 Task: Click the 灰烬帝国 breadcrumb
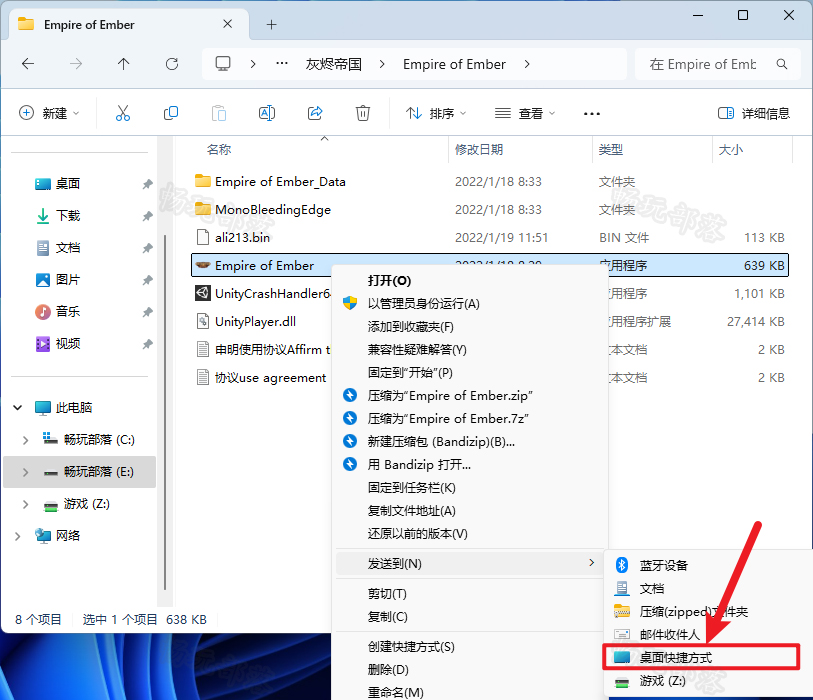333,64
